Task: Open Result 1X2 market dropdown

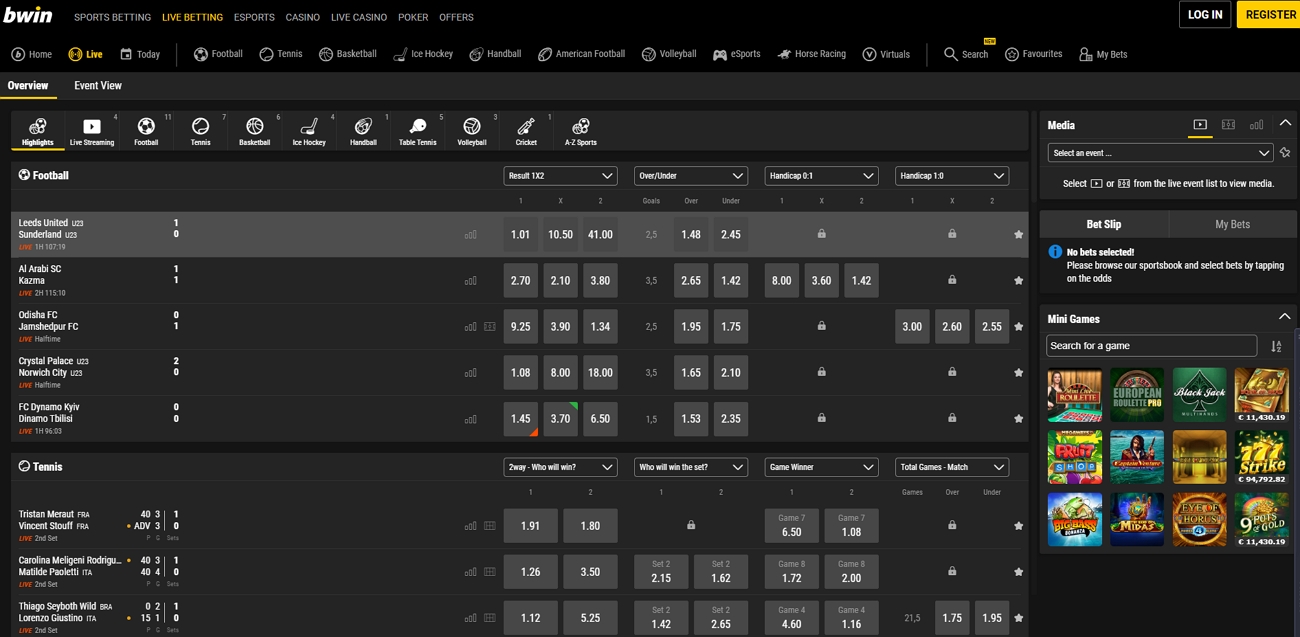Action: point(560,176)
